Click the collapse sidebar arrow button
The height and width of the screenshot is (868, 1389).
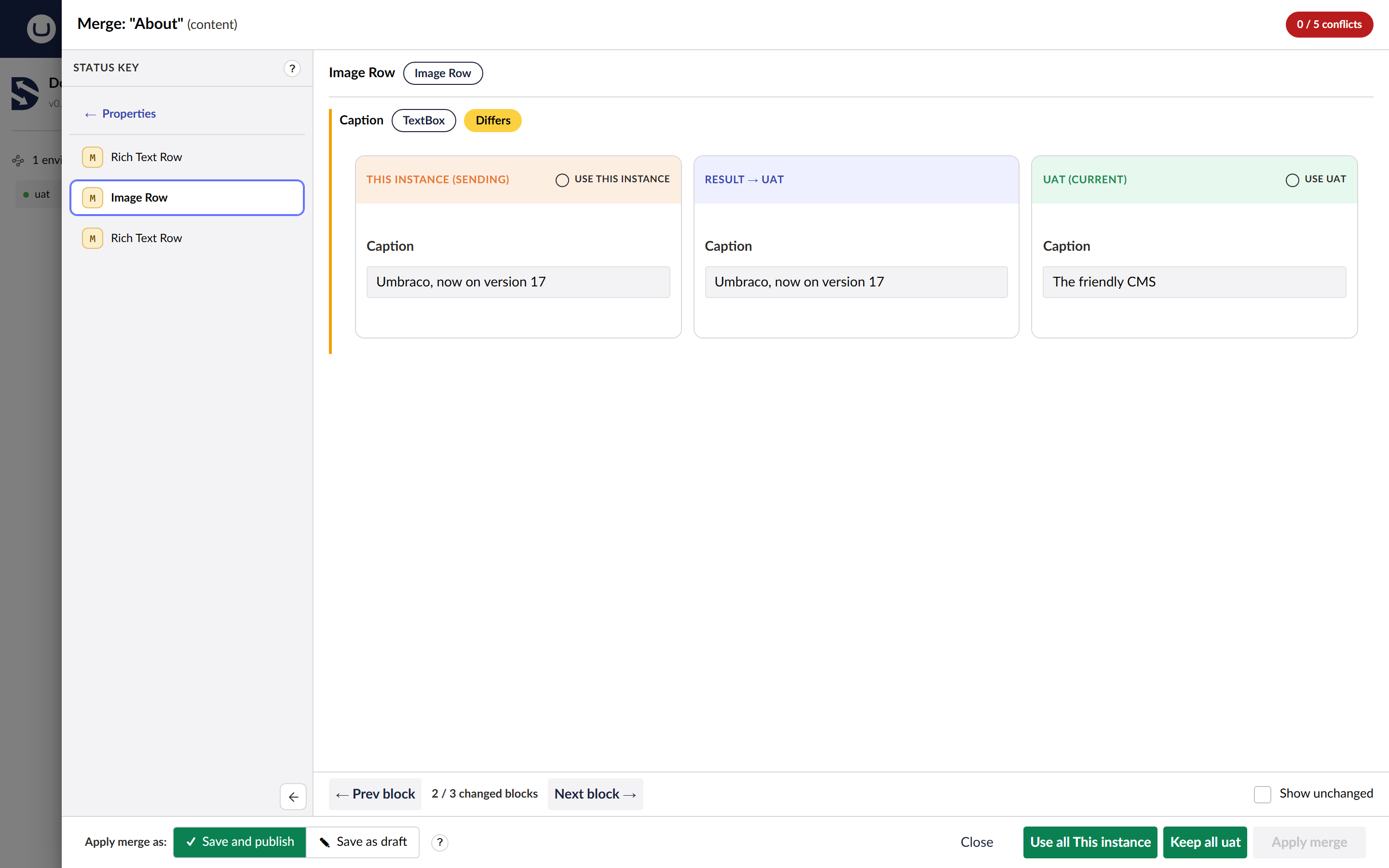[293, 797]
